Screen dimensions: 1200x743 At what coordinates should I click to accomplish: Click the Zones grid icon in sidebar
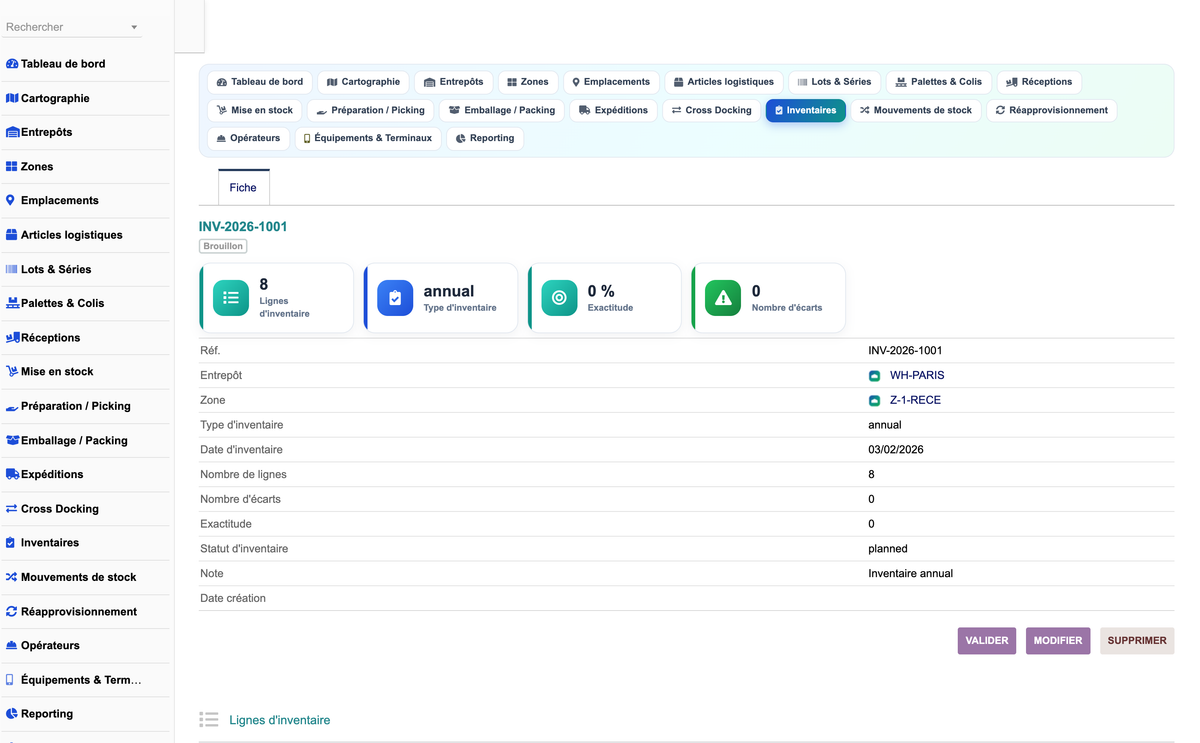tap(12, 167)
